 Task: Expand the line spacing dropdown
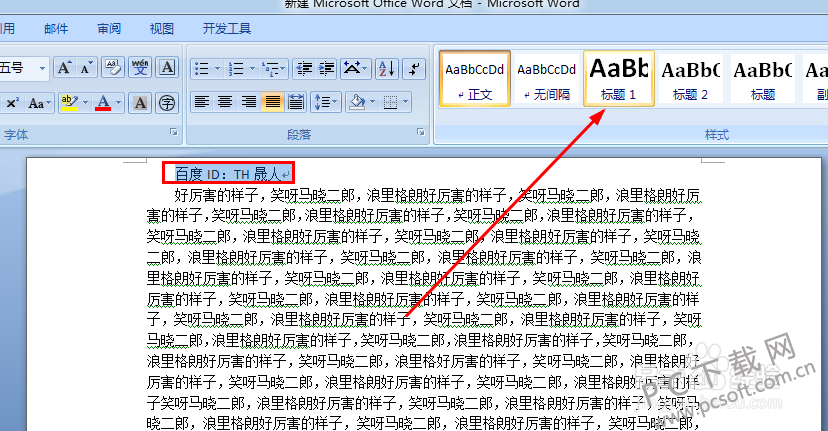coord(334,102)
